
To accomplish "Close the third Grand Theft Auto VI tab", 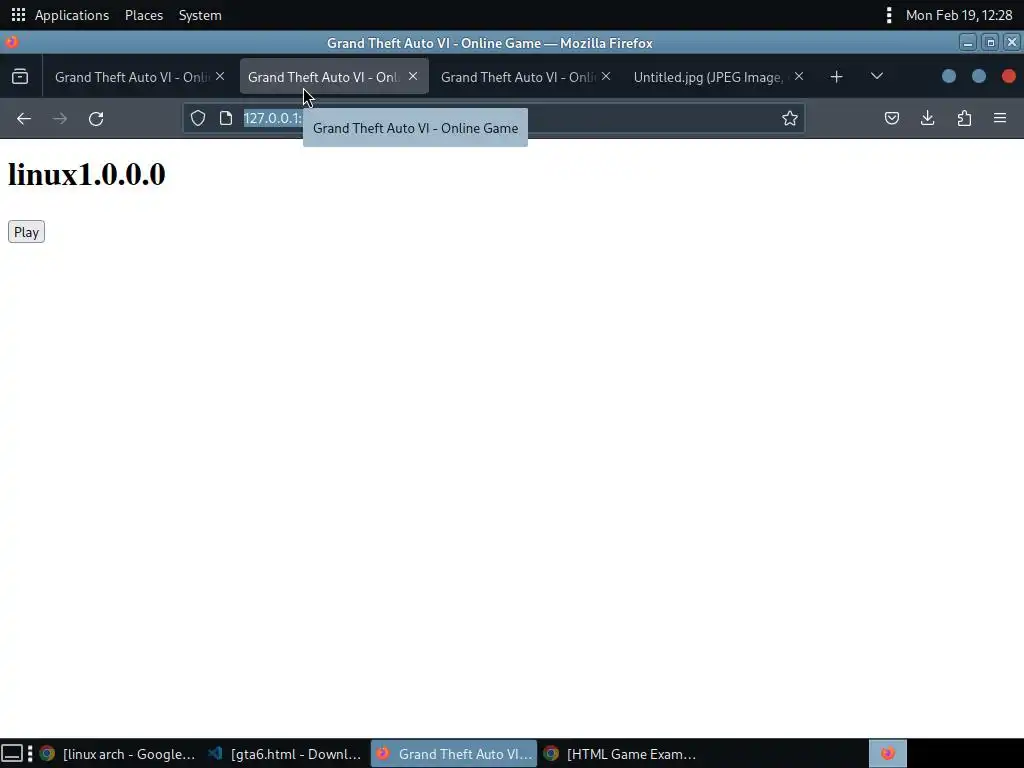I will pyautogui.click(x=606, y=76).
